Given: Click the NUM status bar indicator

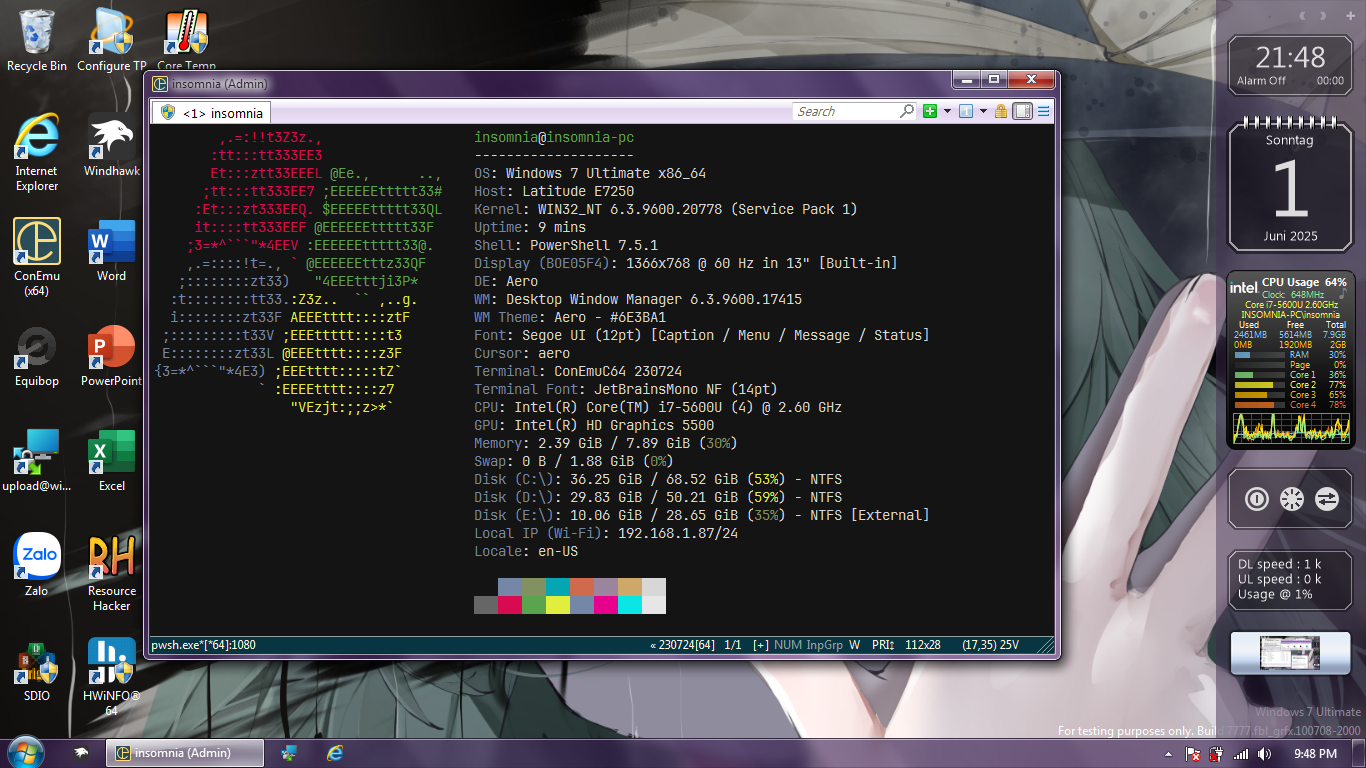Looking at the screenshot, I should coord(788,645).
